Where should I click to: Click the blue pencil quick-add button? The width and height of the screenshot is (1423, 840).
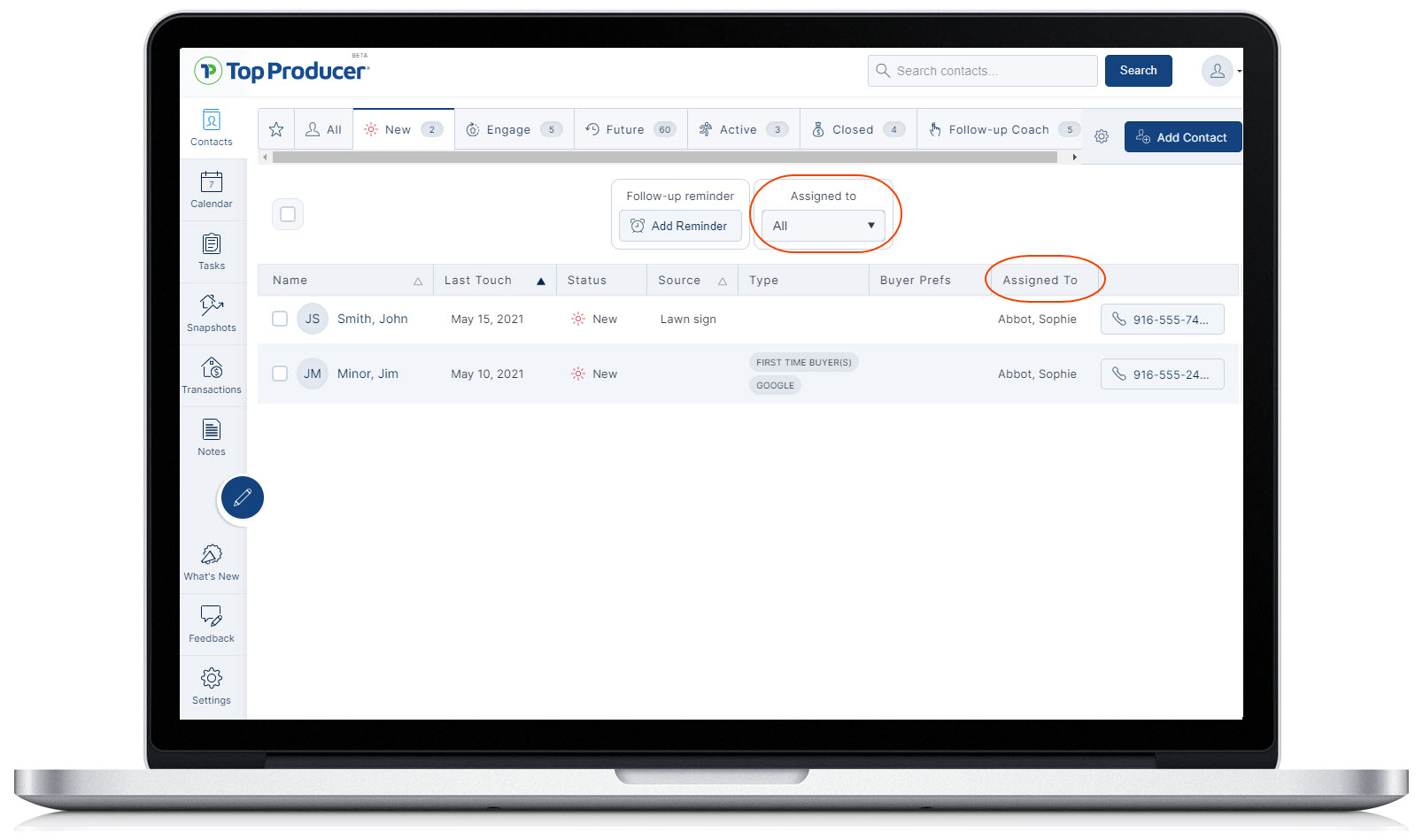[x=243, y=497]
